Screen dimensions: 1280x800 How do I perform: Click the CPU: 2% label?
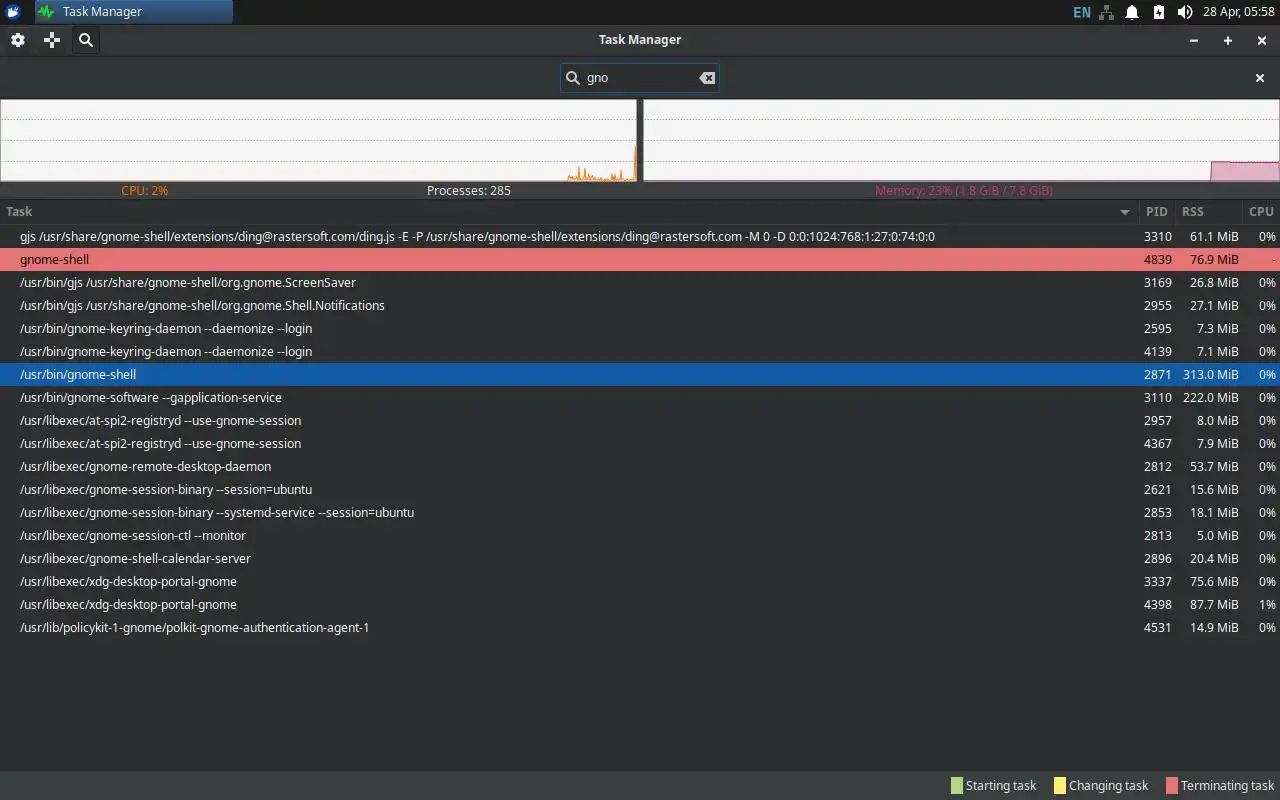pyautogui.click(x=145, y=191)
